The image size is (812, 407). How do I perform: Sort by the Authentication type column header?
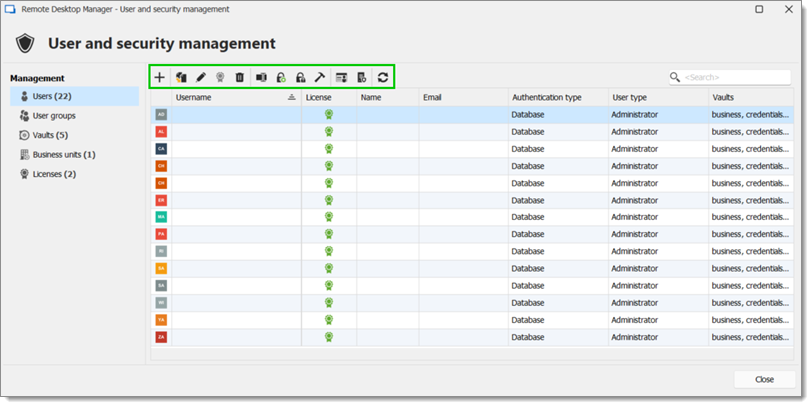[558, 97]
